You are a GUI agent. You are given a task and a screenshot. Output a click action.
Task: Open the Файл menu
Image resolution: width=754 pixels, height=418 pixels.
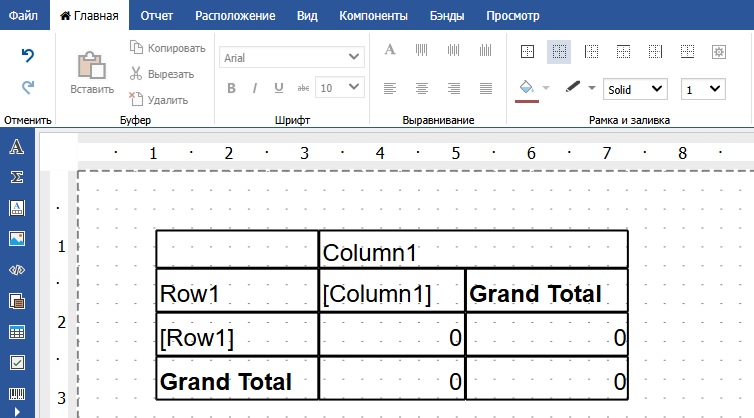click(23, 16)
